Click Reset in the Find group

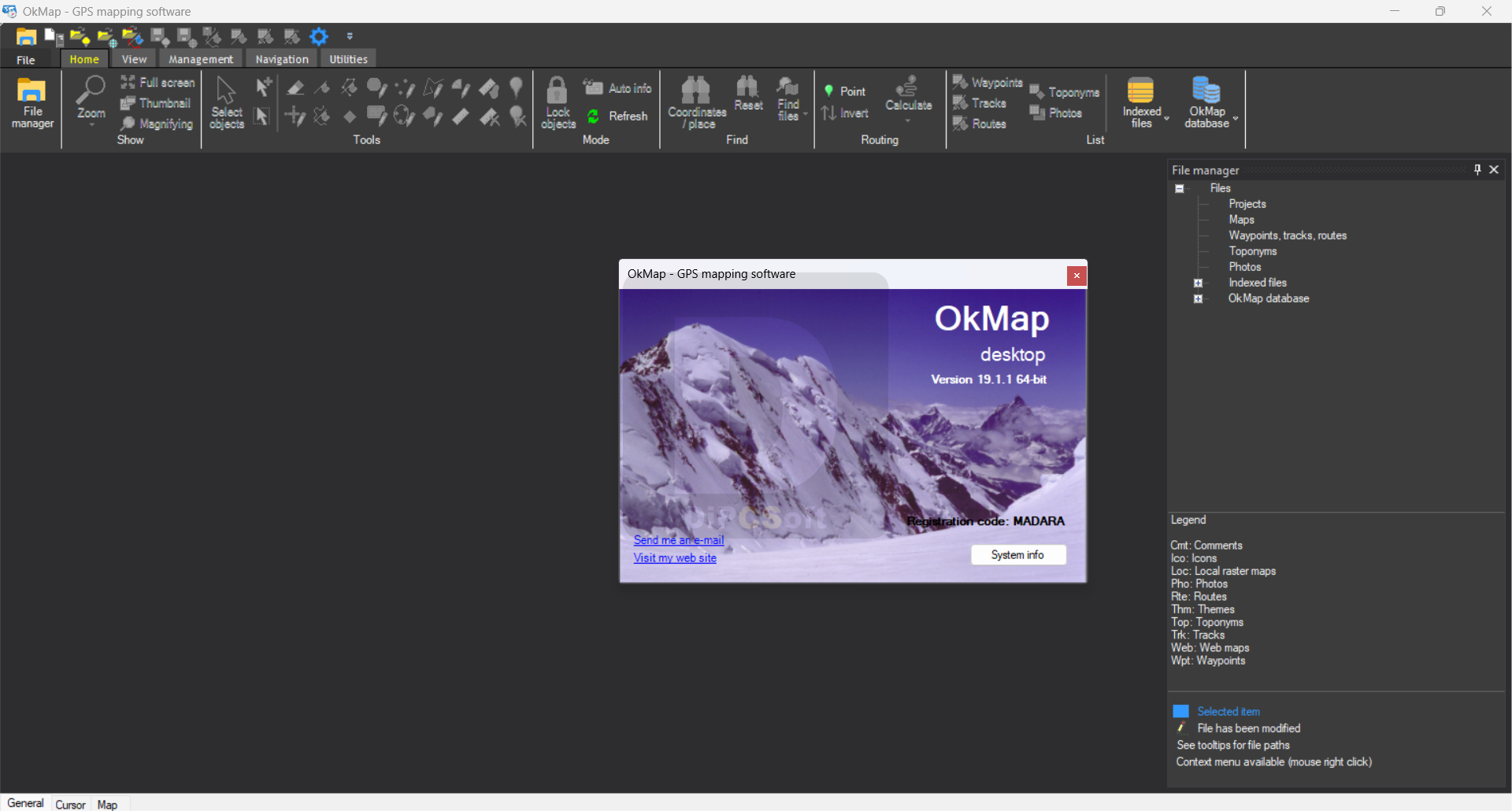tap(748, 94)
